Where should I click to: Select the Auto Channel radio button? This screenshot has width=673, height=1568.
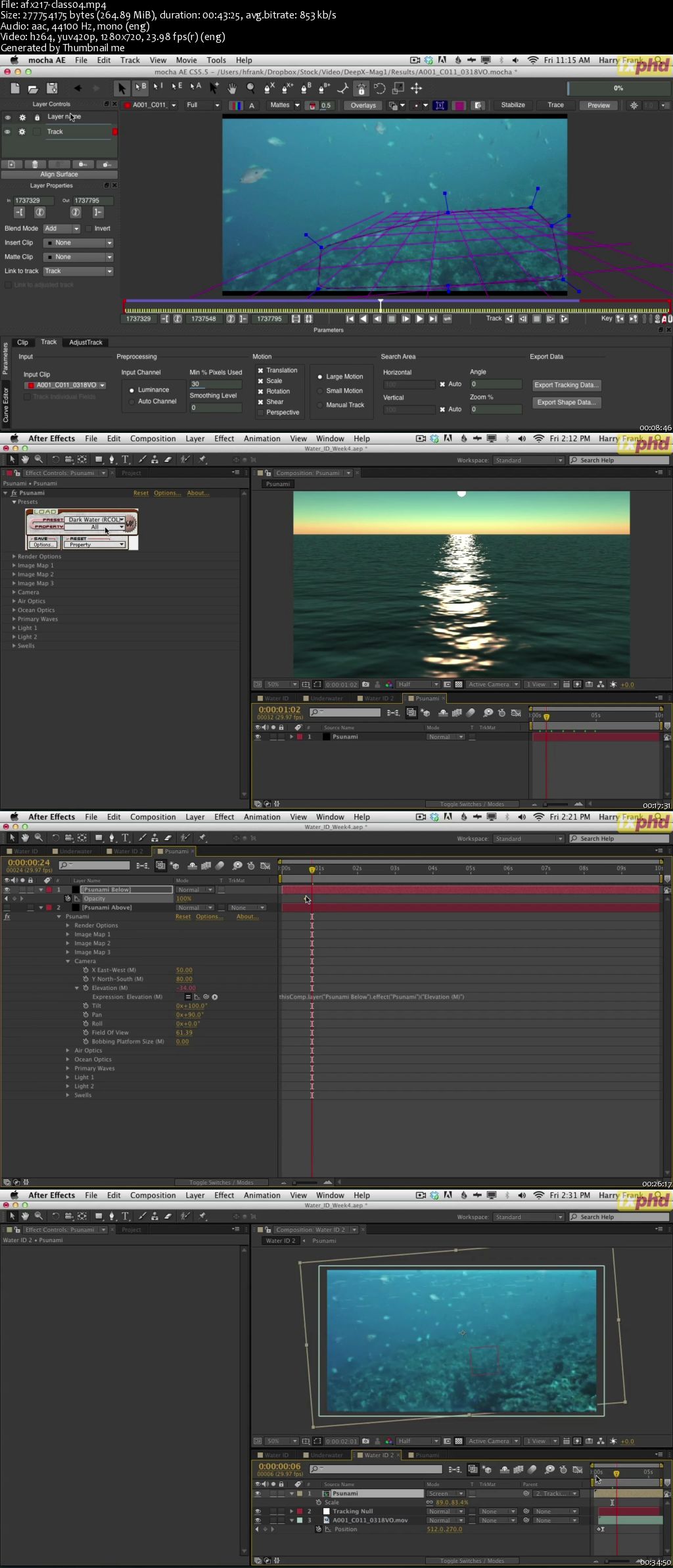[131, 401]
